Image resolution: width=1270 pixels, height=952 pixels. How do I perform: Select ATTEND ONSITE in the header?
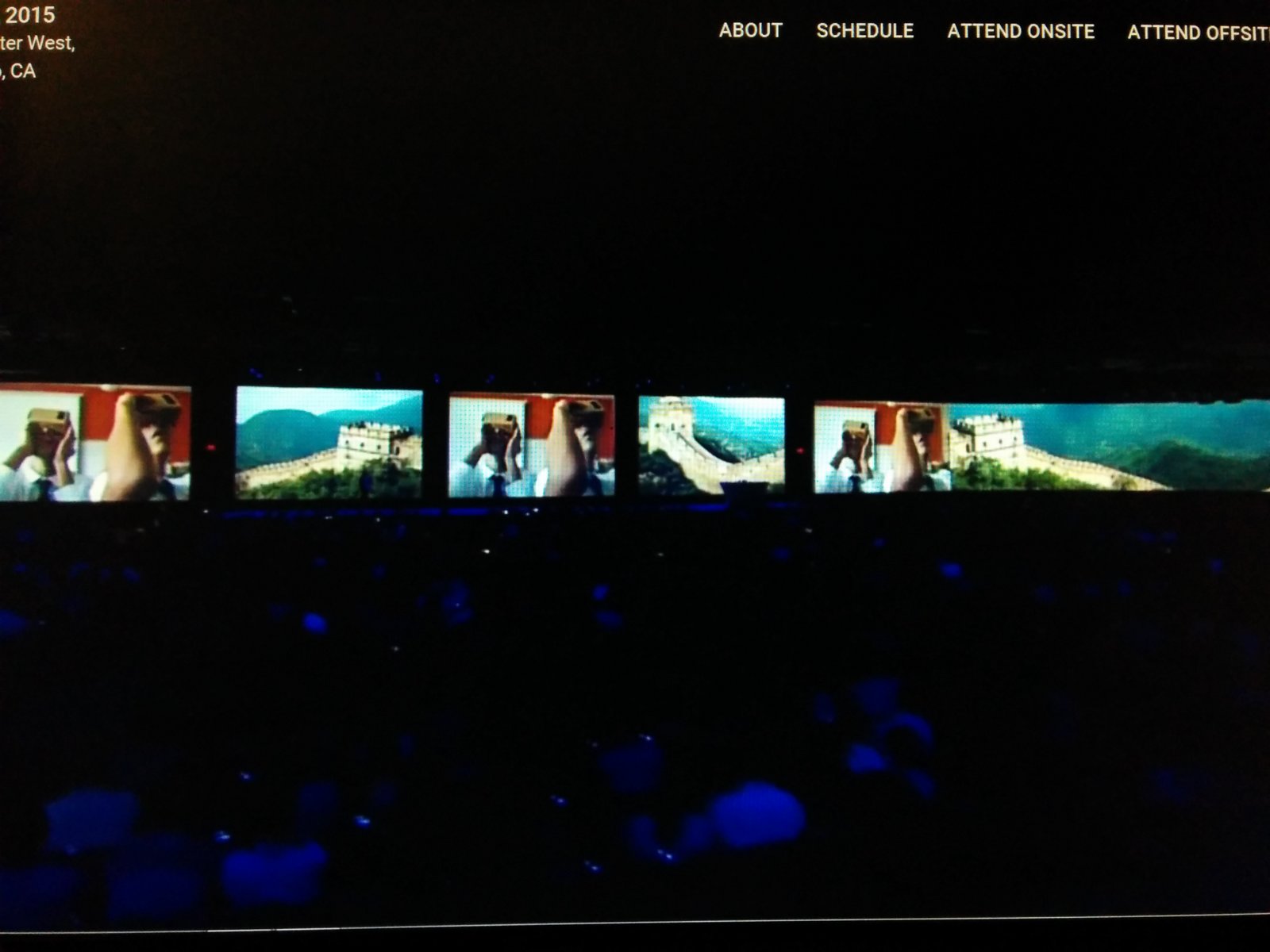click(x=1020, y=32)
